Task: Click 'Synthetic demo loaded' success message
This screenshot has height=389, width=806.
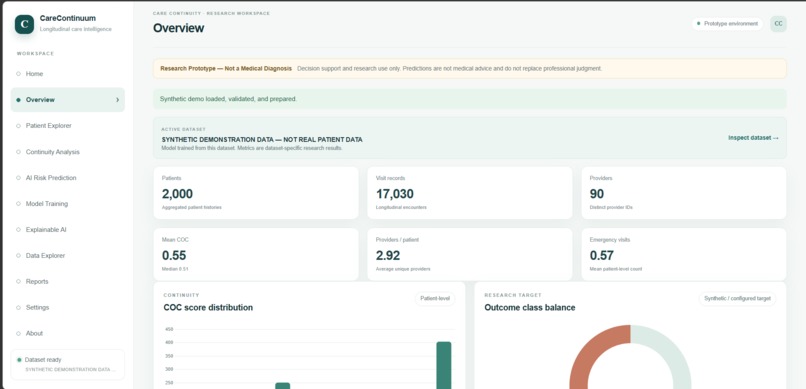Action: click(x=470, y=99)
